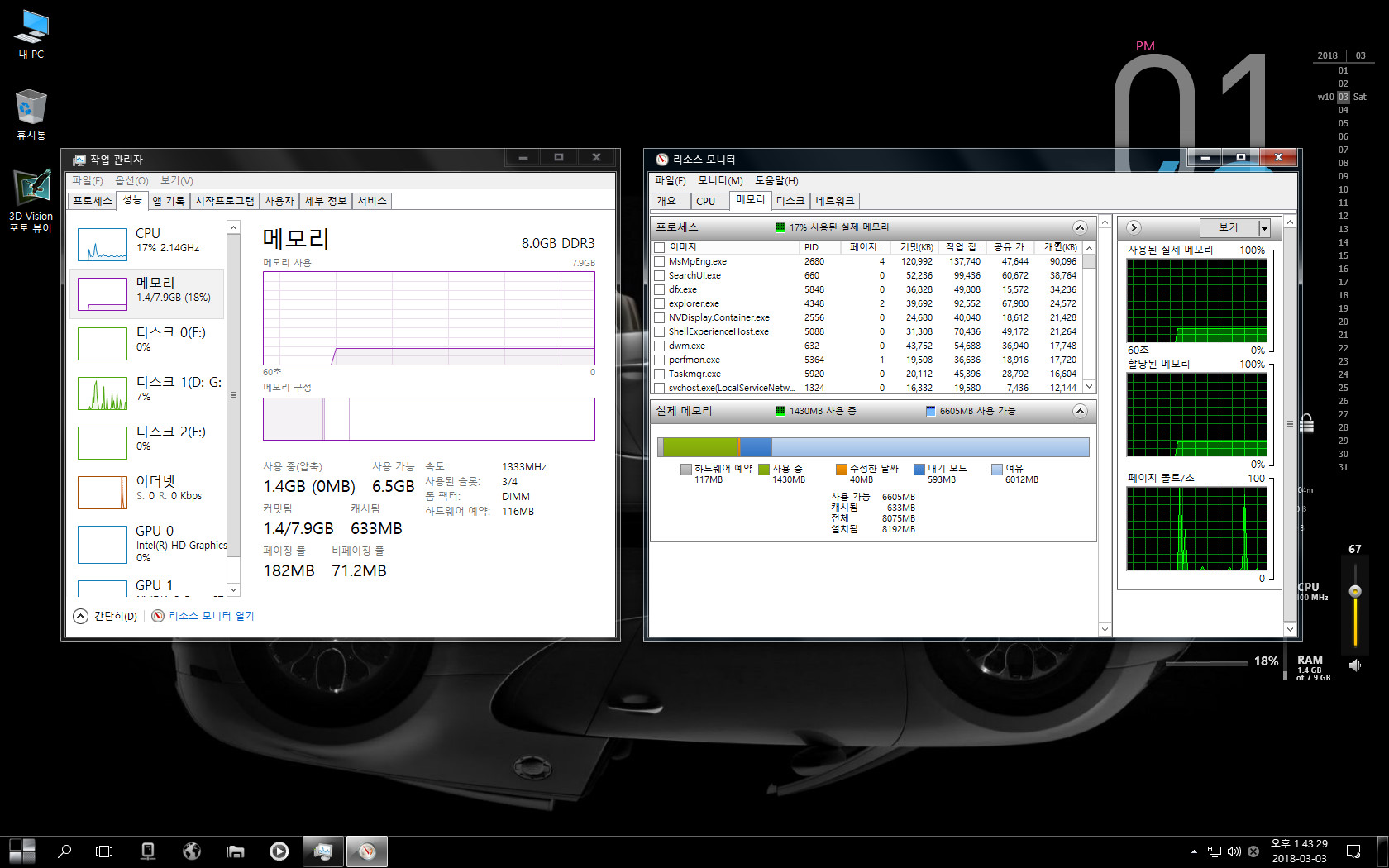Click the media player icon on taskbar
The width and height of the screenshot is (1389, 868).
click(279, 851)
